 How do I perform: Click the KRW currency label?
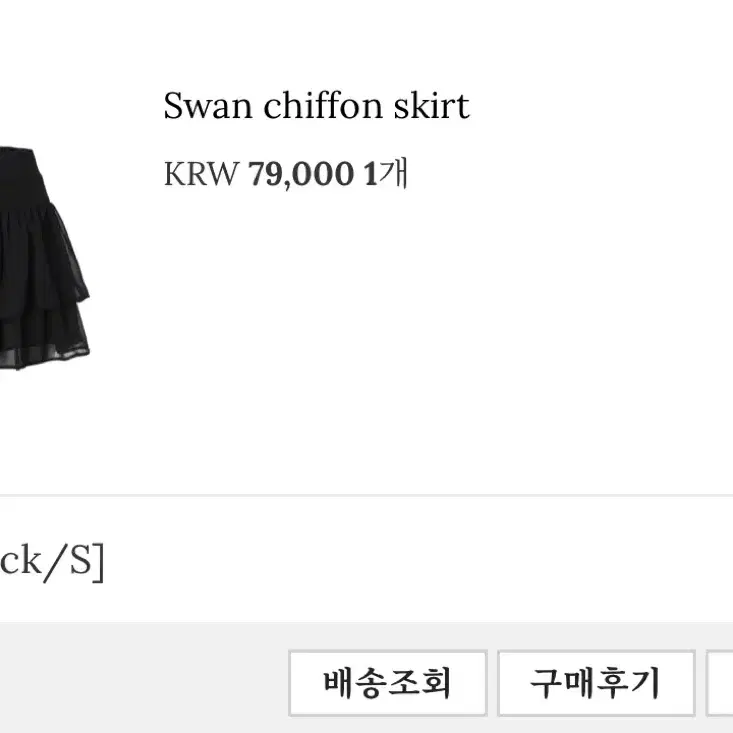[x=201, y=174]
